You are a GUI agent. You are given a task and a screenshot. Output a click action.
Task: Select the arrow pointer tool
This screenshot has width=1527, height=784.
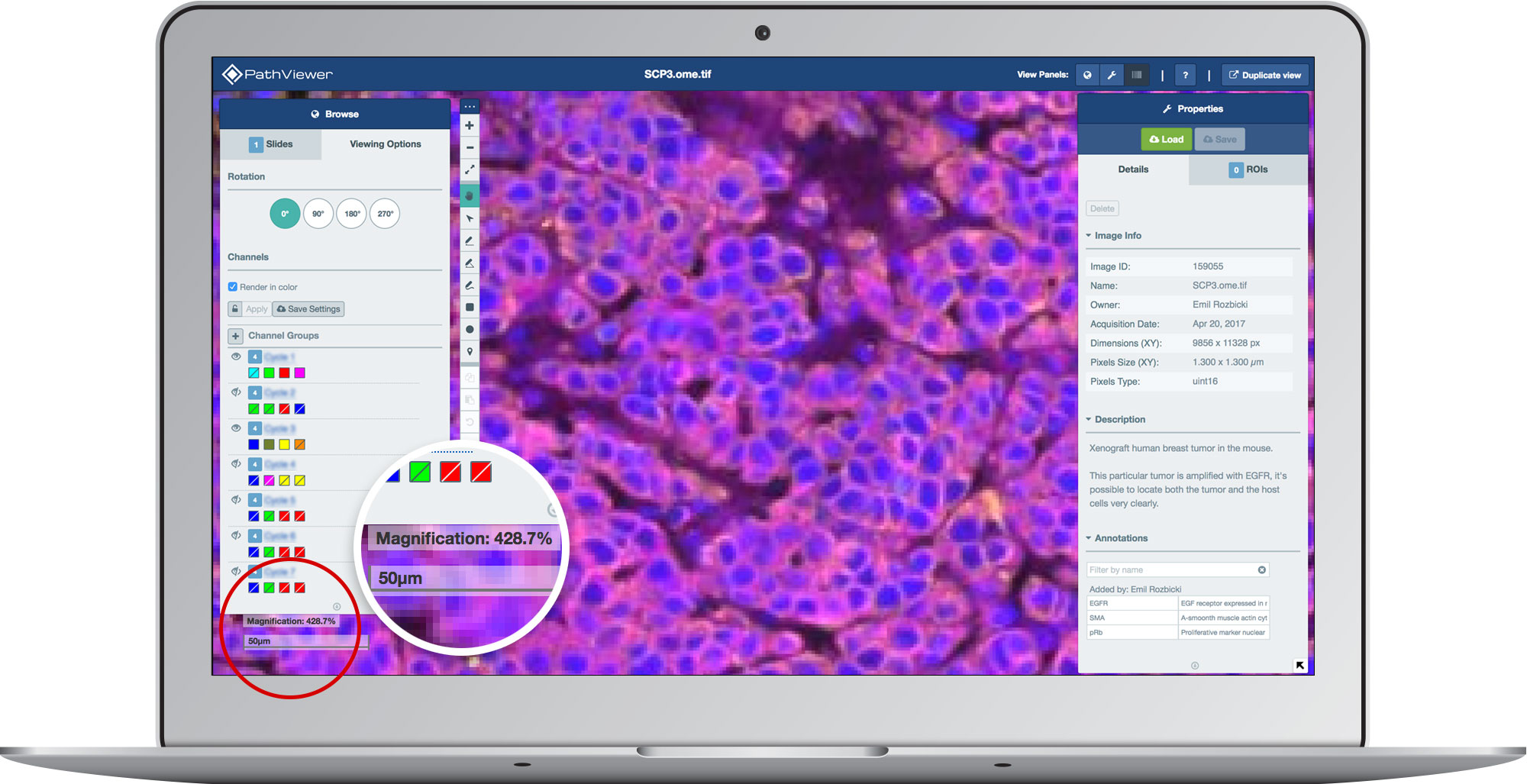(470, 218)
